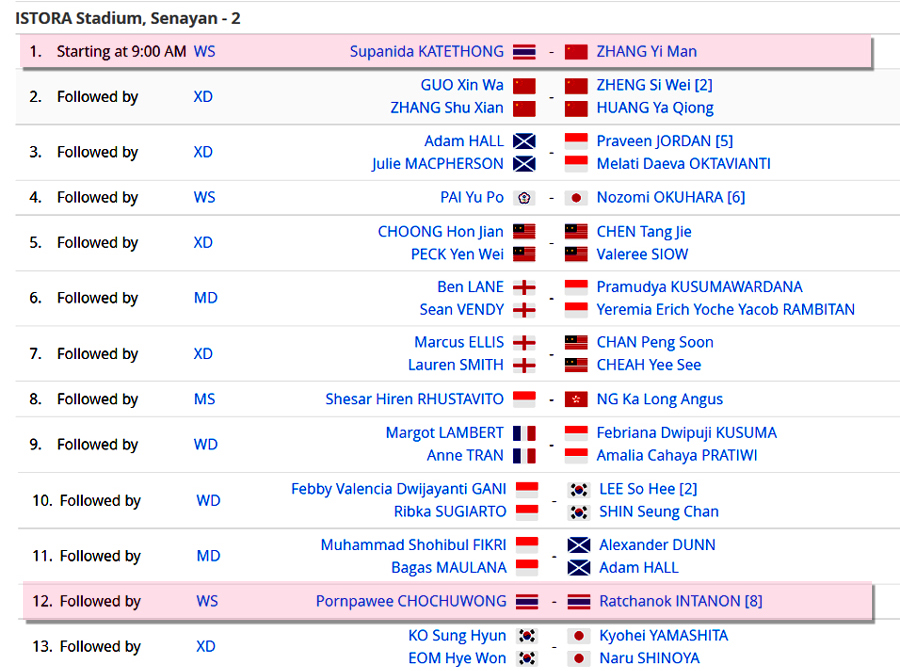This screenshot has height=671, width=900.
Task: Click Thailand flag beside Supanida KATETHONG
Action: pyautogui.click(x=524, y=52)
